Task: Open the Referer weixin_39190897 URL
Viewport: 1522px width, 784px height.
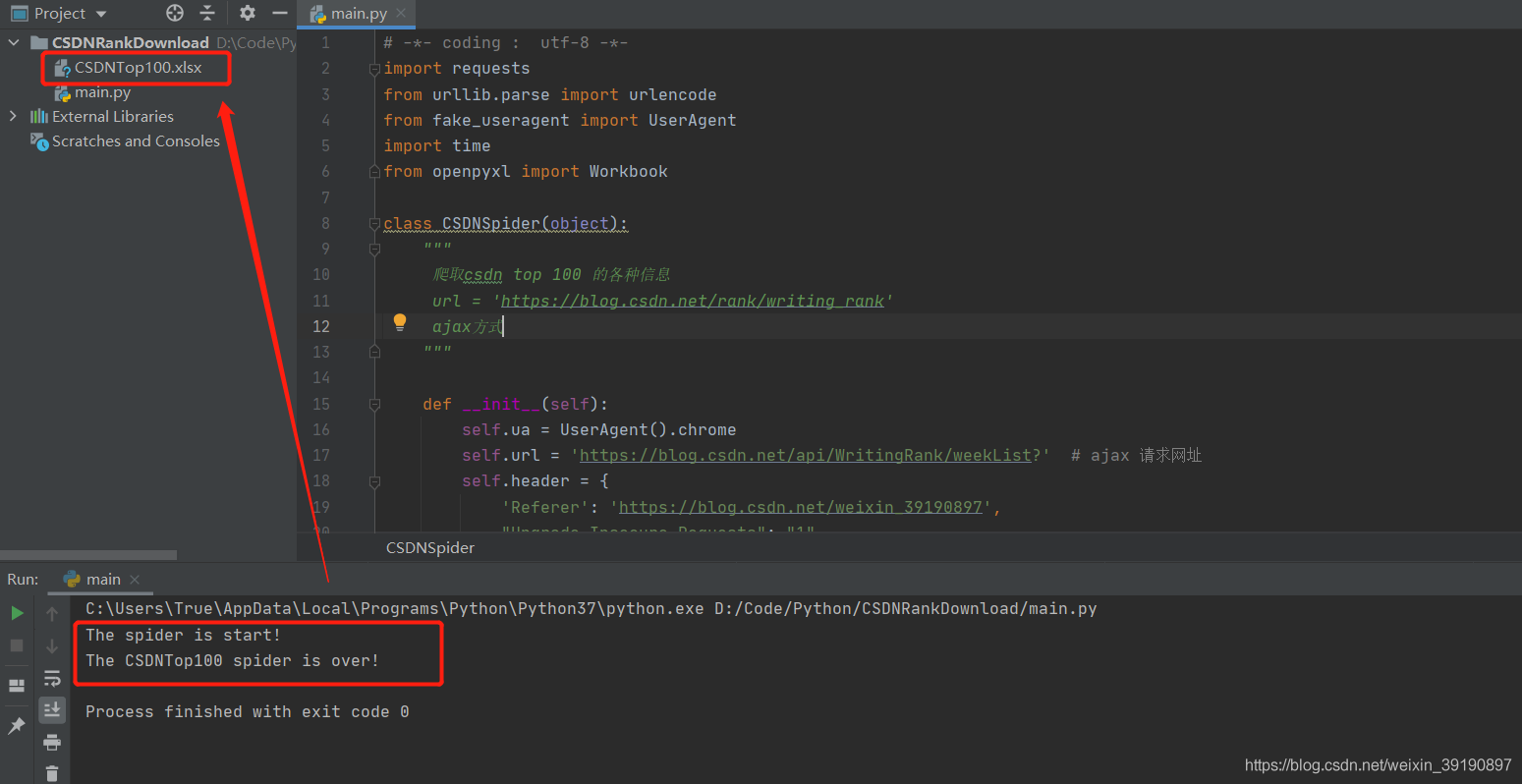Action: (x=800, y=507)
